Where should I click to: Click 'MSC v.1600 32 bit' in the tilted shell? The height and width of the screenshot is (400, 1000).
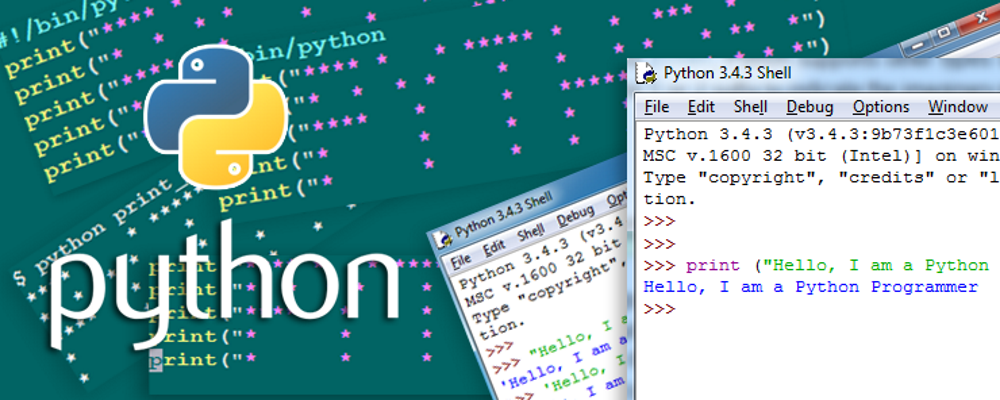coord(543,272)
